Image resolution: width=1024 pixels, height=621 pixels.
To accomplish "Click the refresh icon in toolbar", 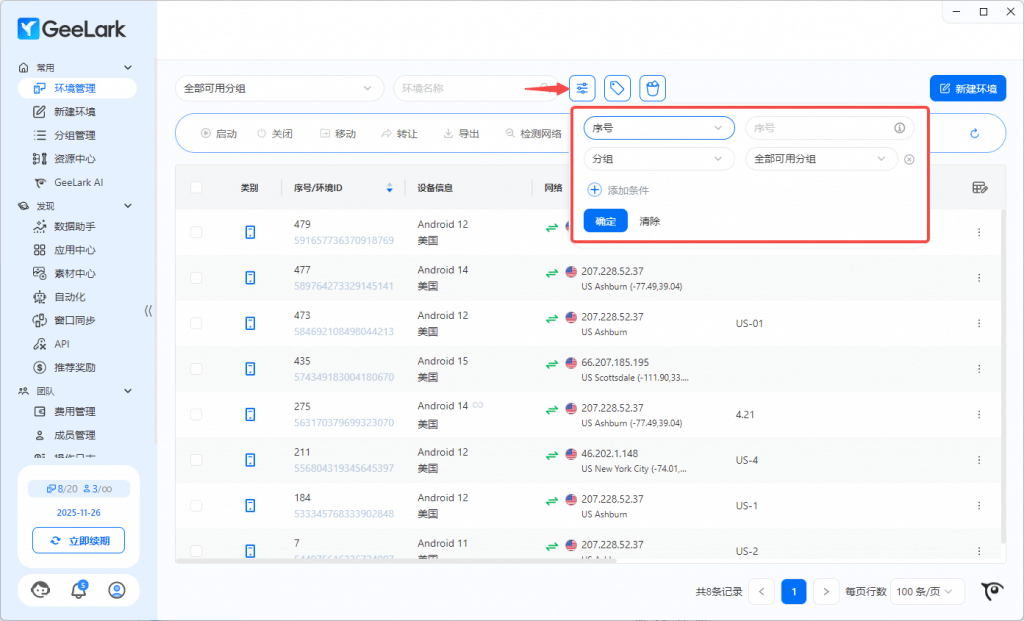I will (x=974, y=133).
